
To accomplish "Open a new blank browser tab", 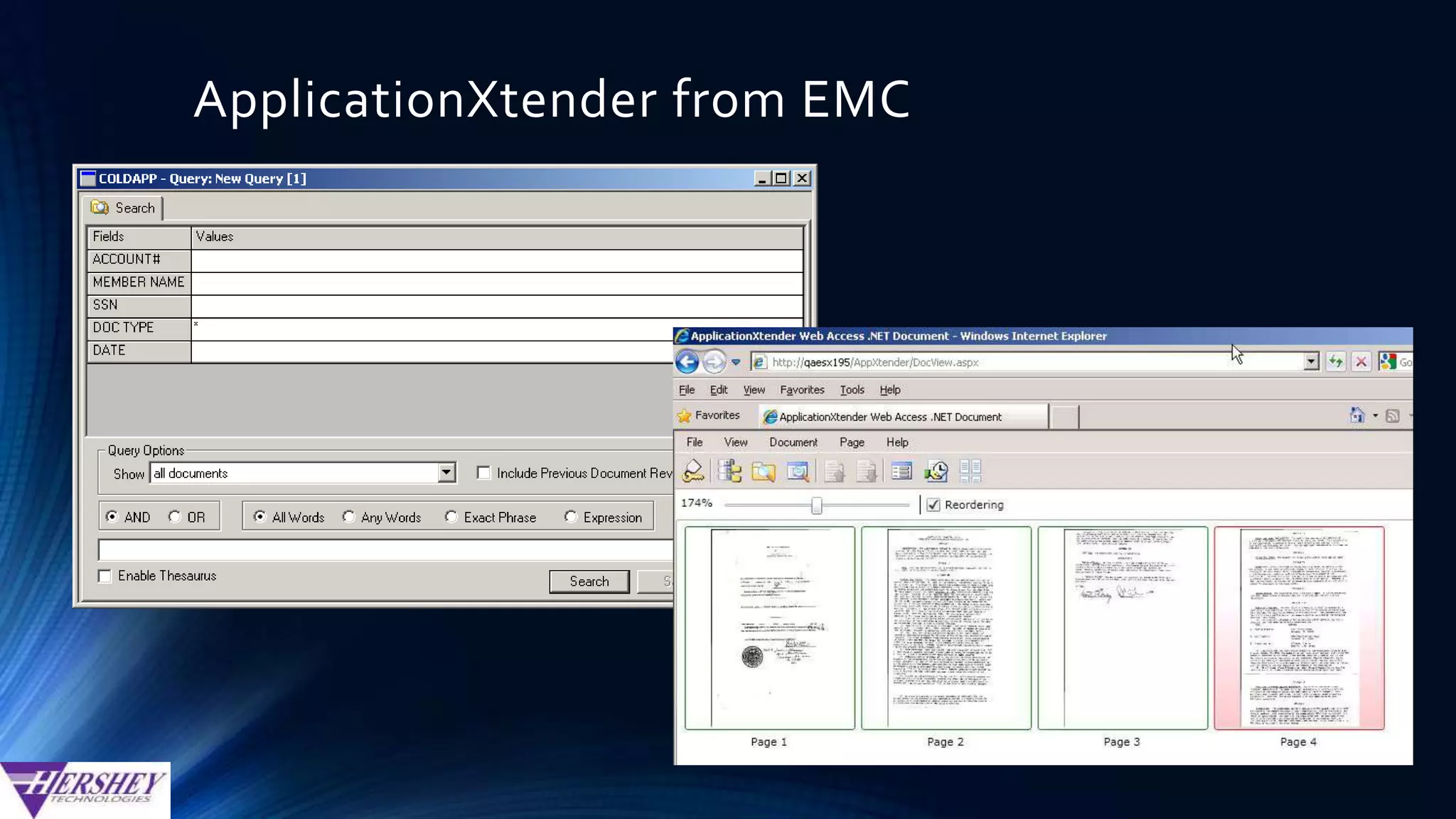I will pos(1064,417).
